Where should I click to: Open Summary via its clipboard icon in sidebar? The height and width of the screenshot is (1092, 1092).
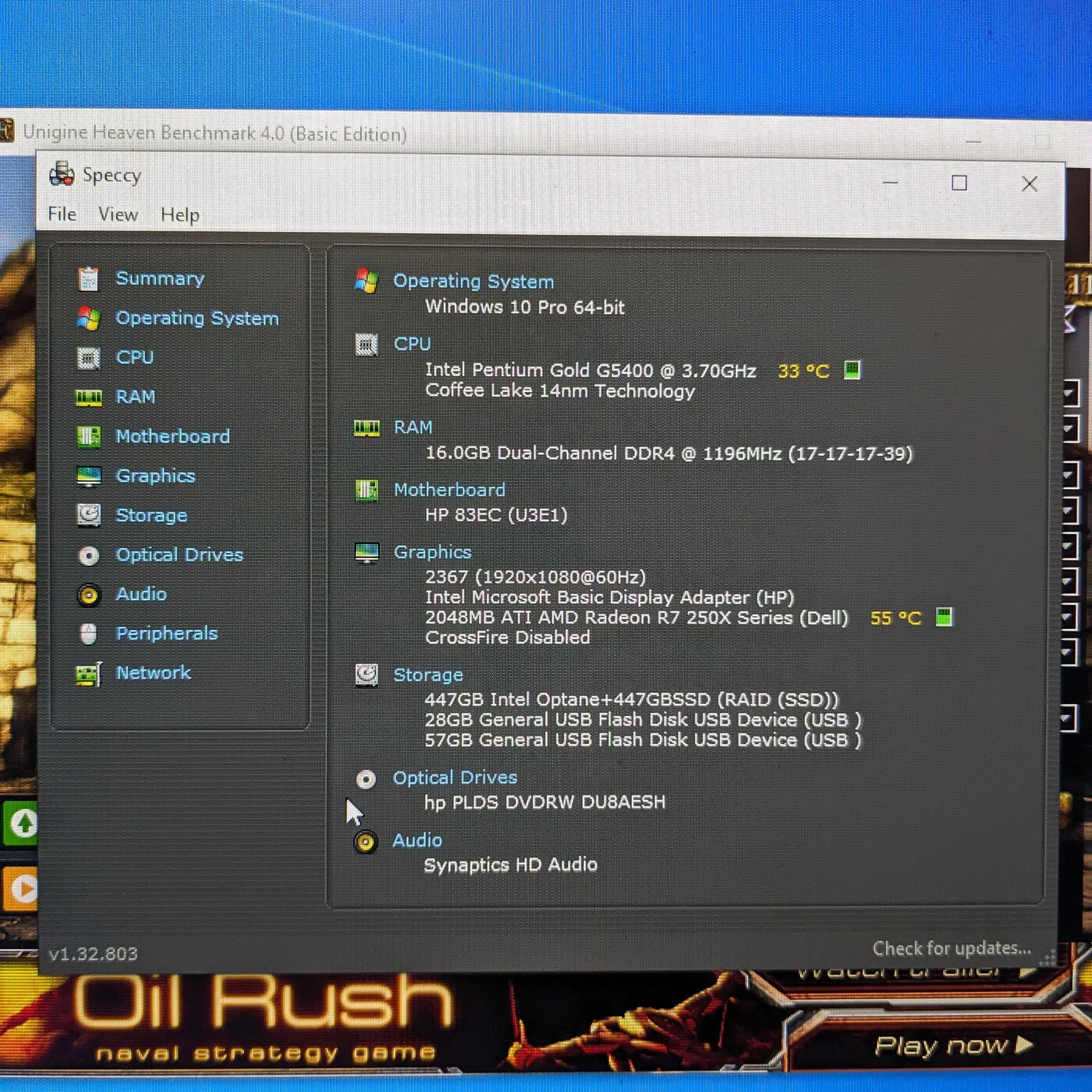[89, 279]
